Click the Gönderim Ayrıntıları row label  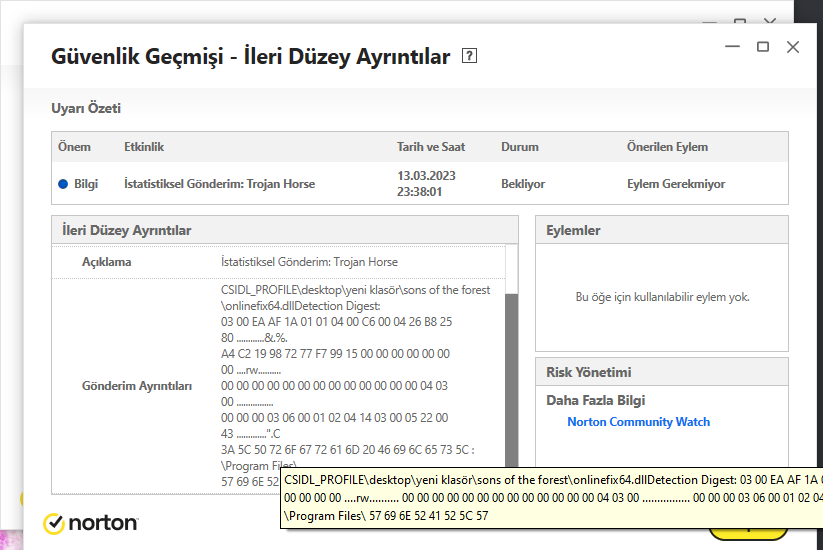pyautogui.click(x=136, y=385)
